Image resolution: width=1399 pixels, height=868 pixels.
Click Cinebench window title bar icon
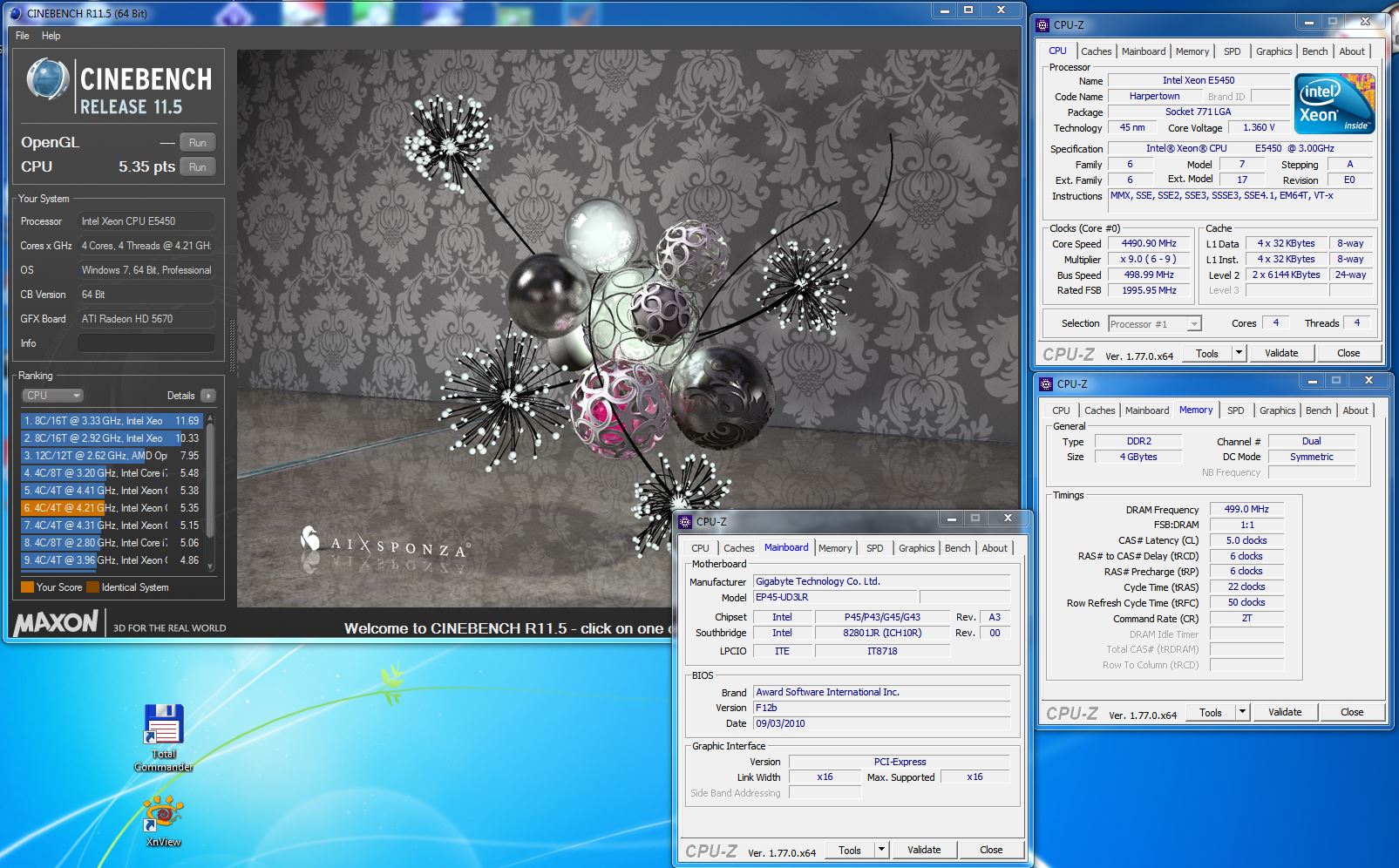coord(17,13)
